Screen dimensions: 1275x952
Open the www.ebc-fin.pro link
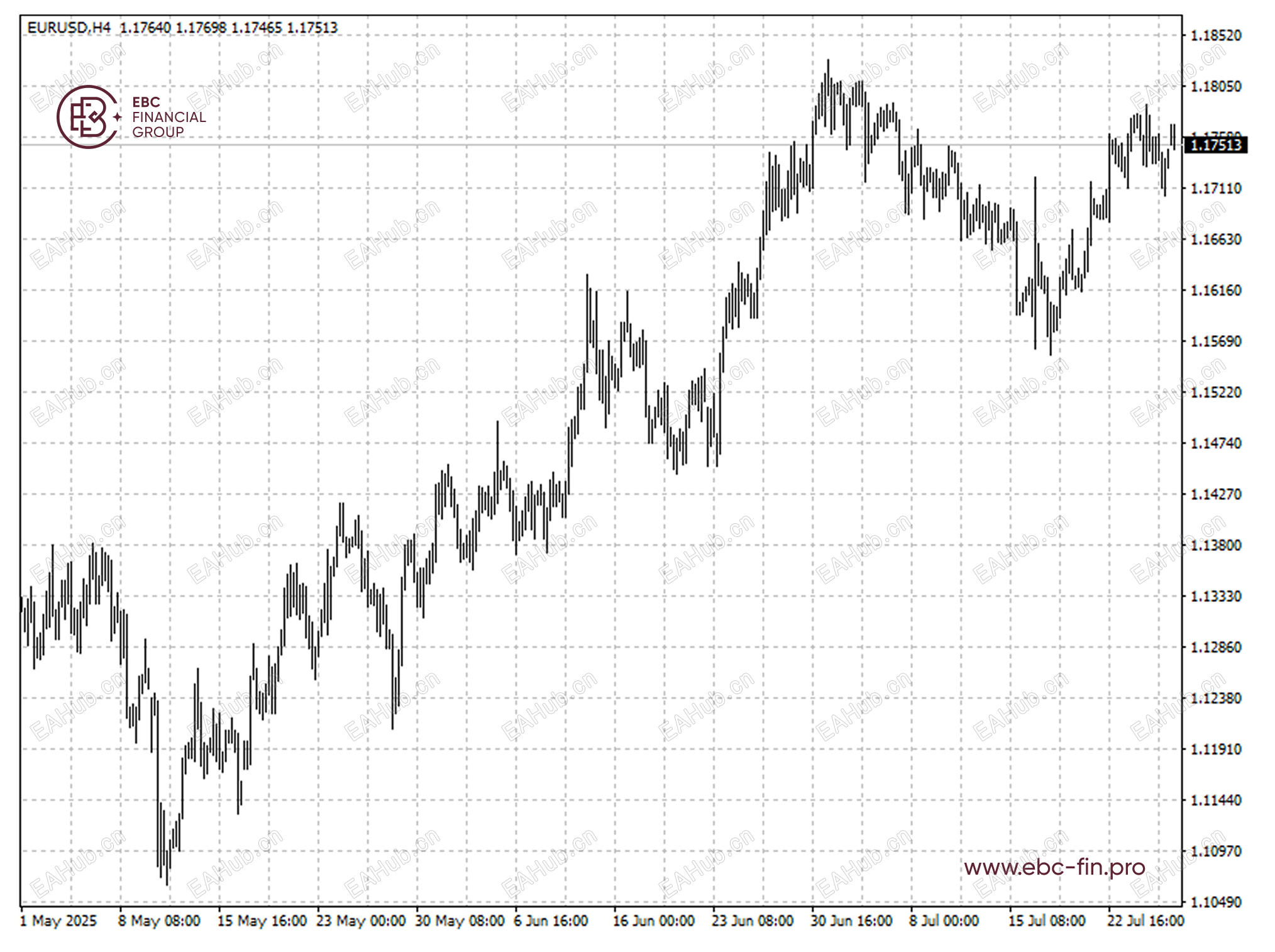[1054, 868]
